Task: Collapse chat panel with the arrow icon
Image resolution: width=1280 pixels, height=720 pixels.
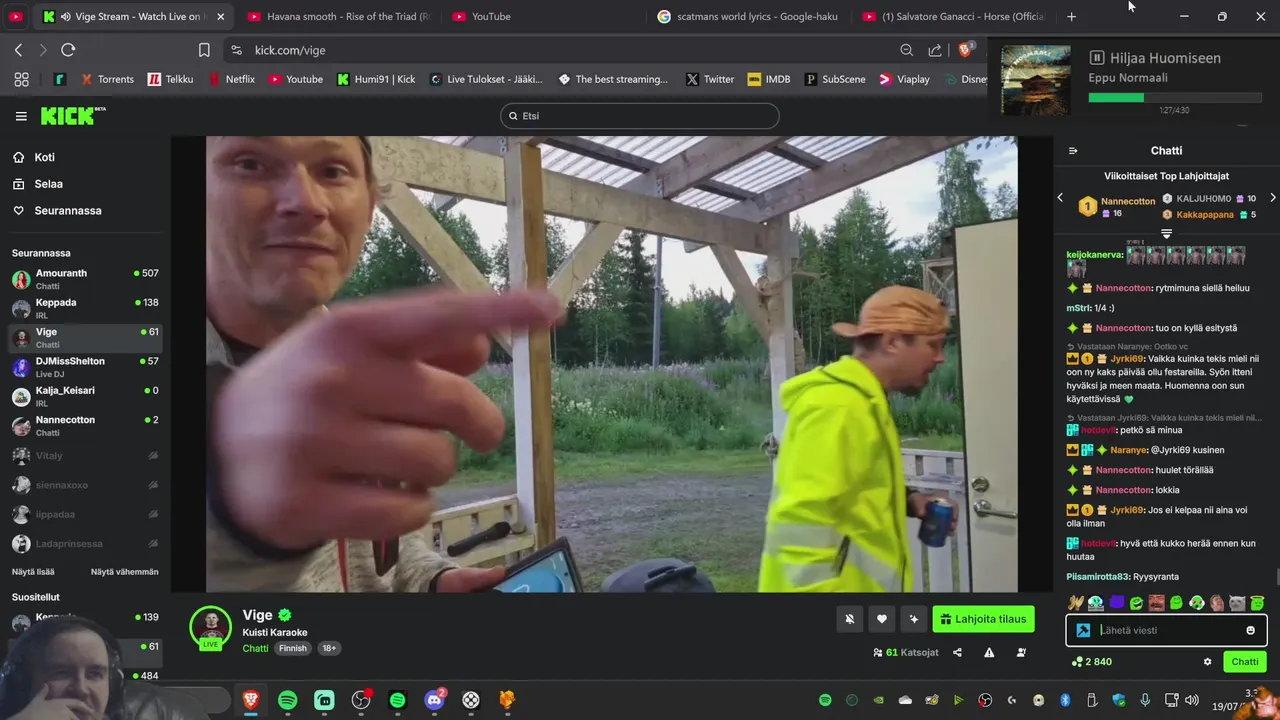Action: (1073, 151)
